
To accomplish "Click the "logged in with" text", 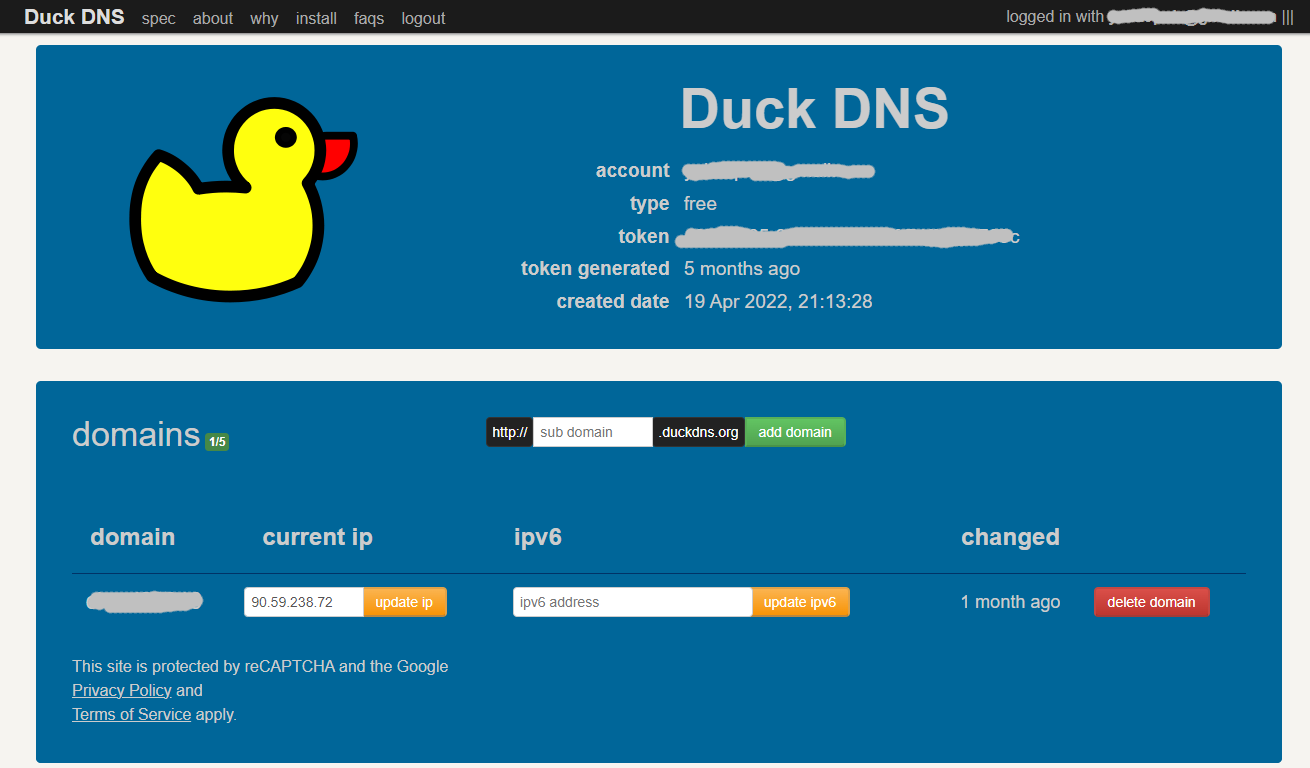I will click(1055, 17).
